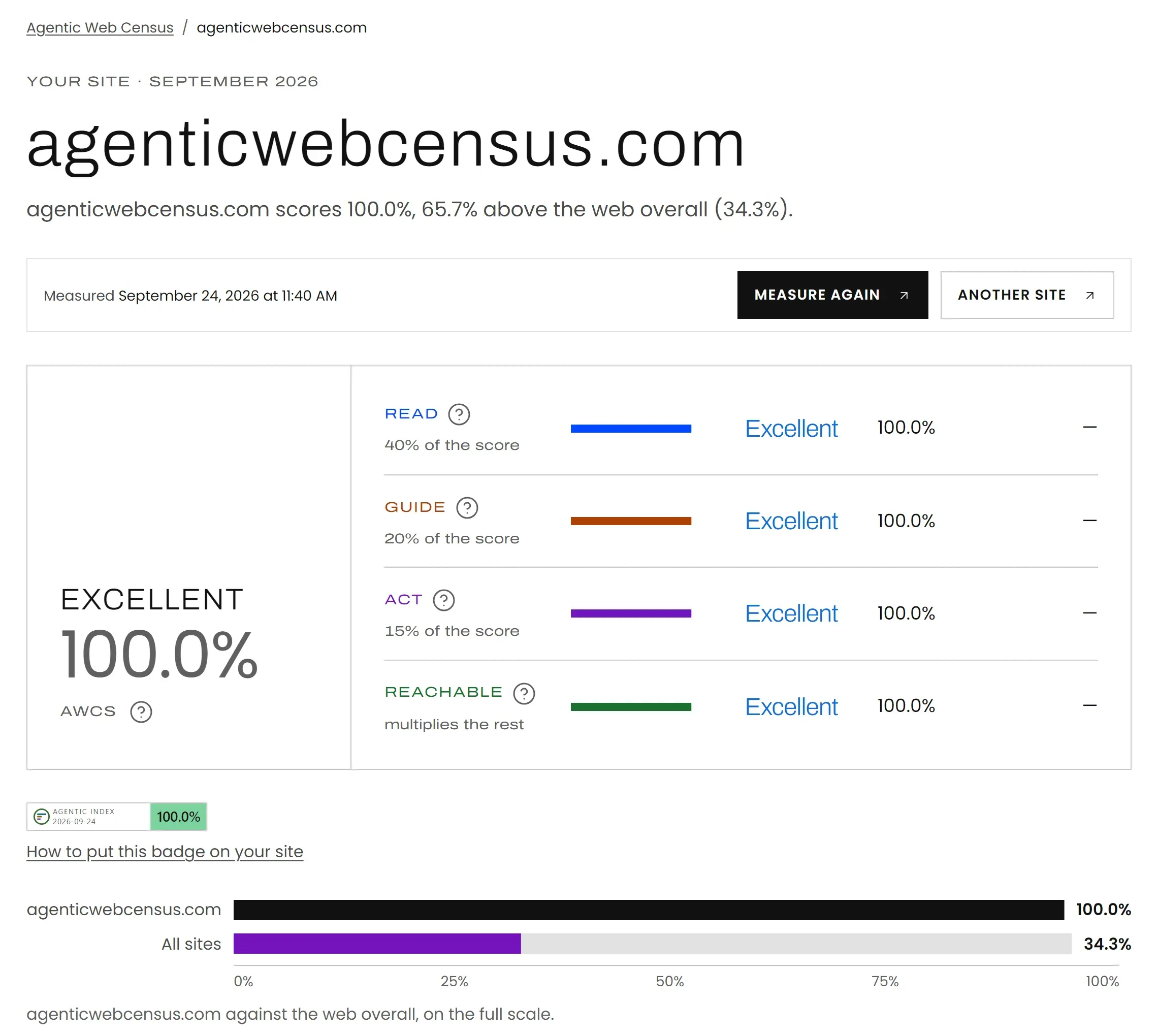
Task: Collapse the ACT row with minus toggle
Action: 1089,613
